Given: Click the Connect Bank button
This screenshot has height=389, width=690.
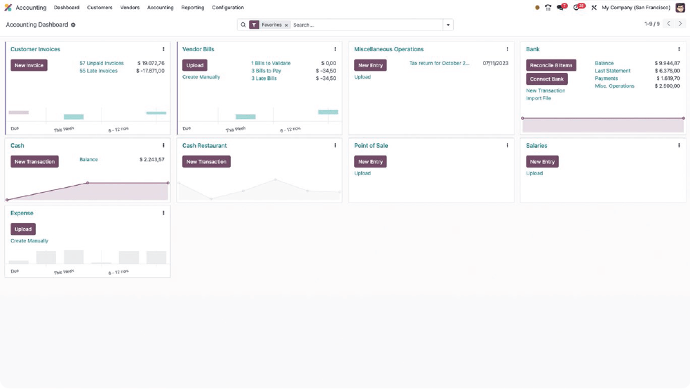Looking at the screenshot, I should (547, 79).
